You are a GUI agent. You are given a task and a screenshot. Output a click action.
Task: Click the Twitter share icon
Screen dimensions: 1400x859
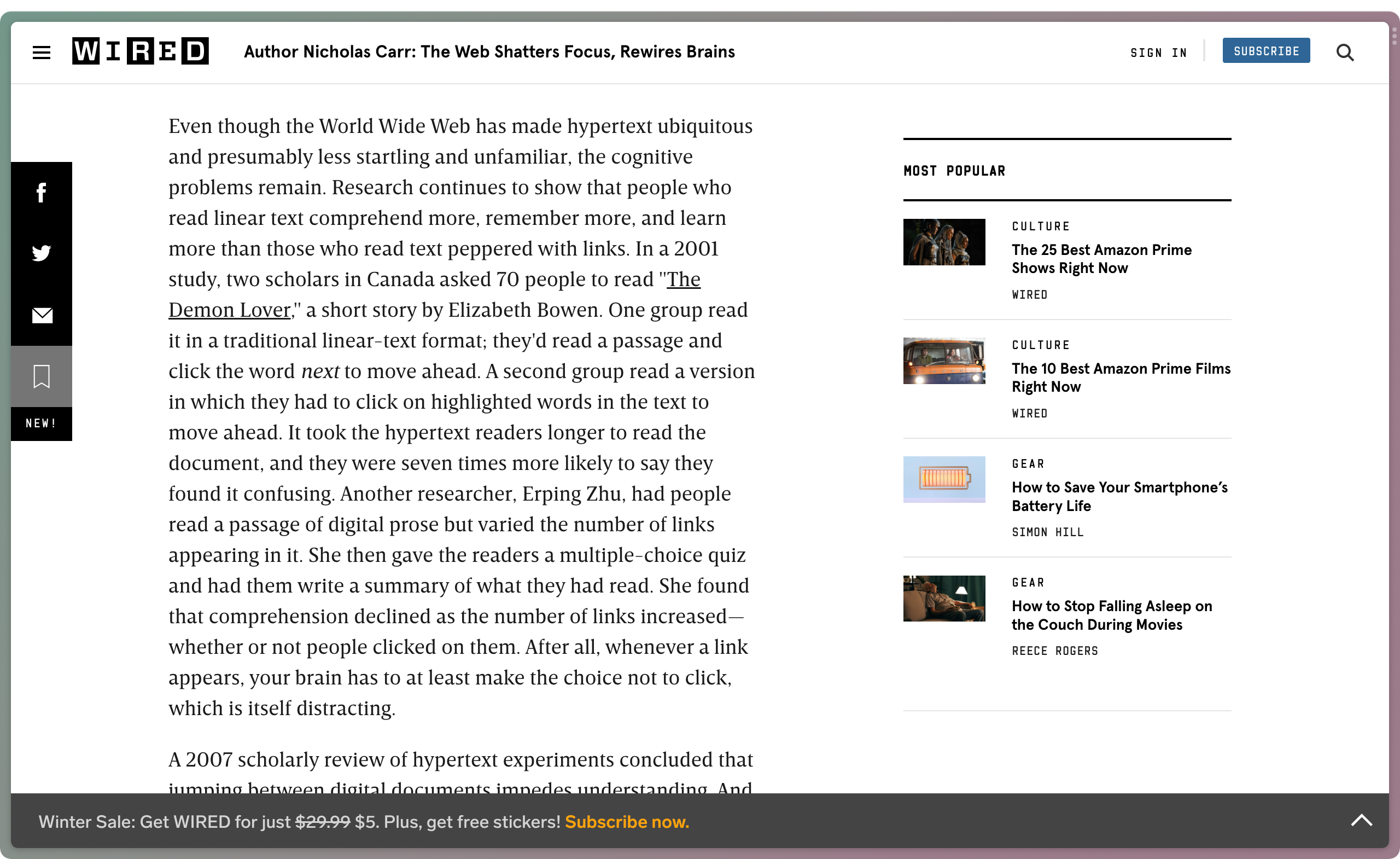coord(42,253)
